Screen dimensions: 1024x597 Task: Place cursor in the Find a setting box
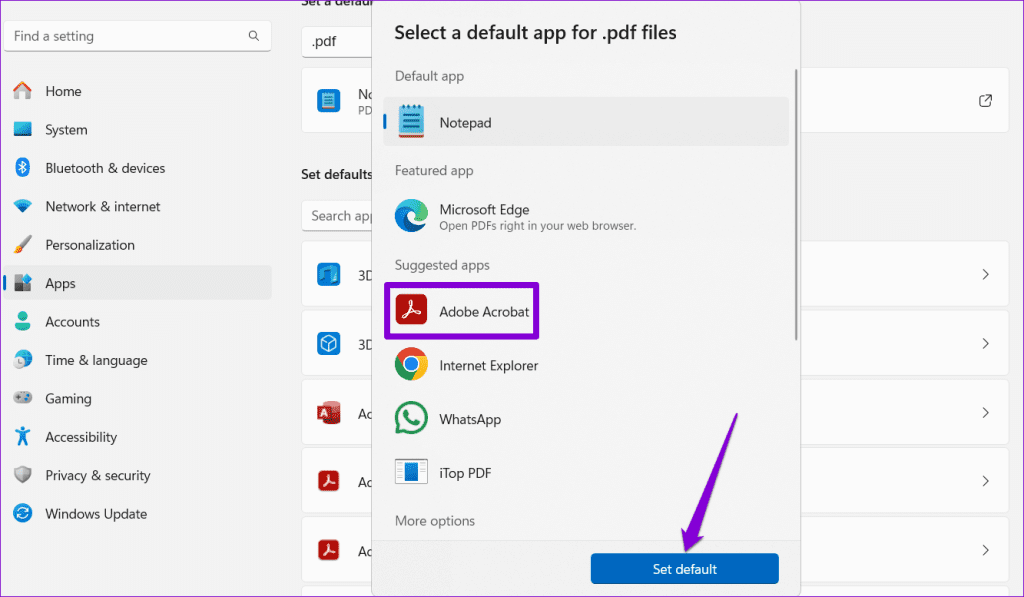click(120, 36)
